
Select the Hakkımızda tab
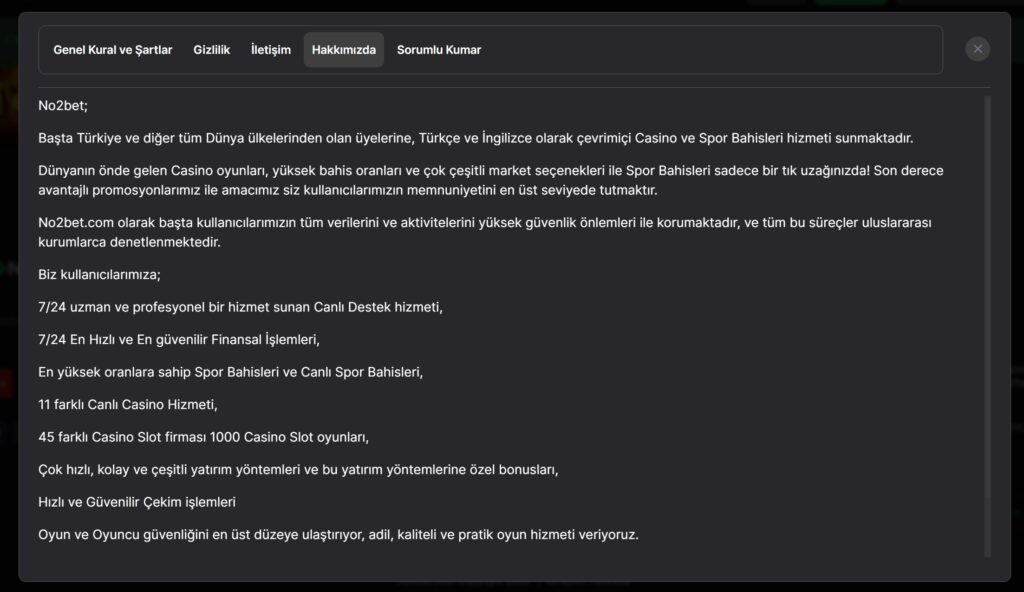pyautogui.click(x=344, y=50)
